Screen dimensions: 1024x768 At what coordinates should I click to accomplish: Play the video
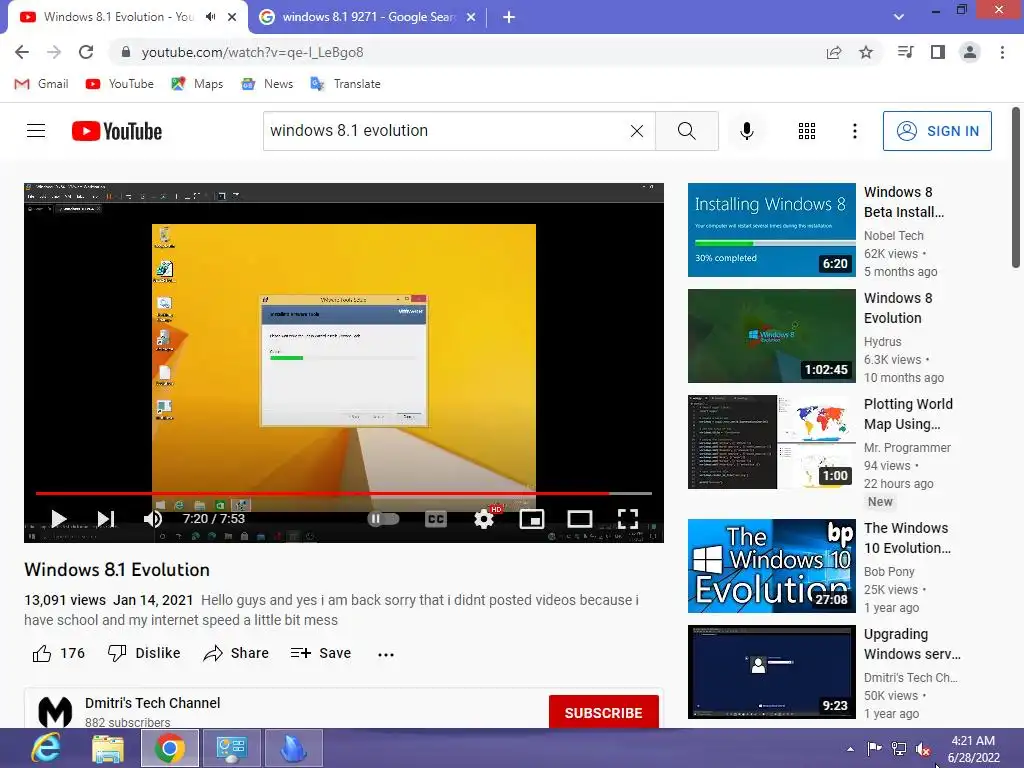click(59, 519)
